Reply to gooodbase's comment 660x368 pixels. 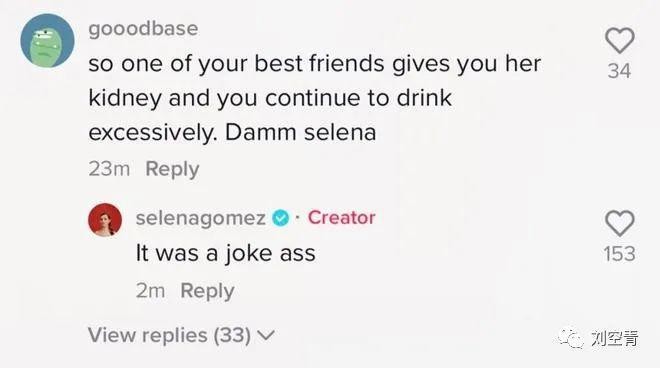[x=172, y=169]
